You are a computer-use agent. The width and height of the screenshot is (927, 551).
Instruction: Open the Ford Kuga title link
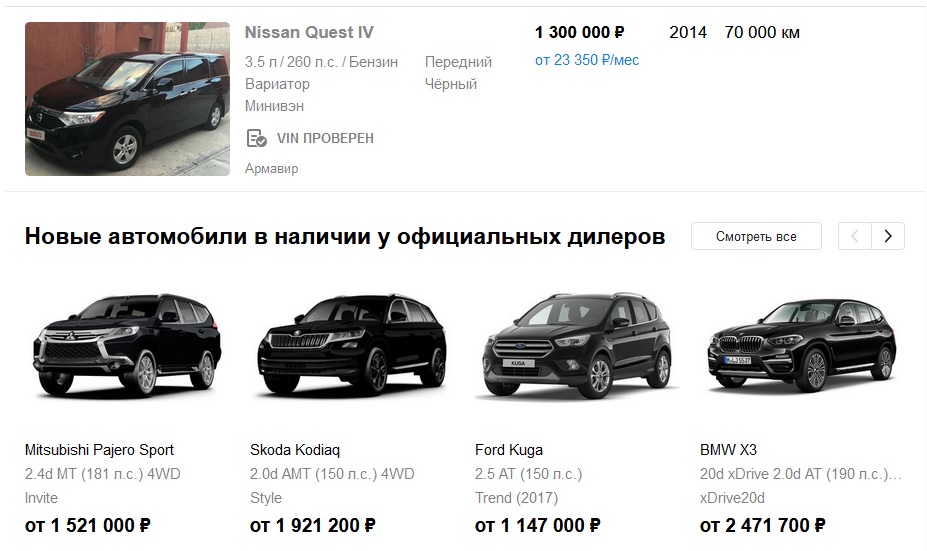pyautogui.click(x=509, y=450)
